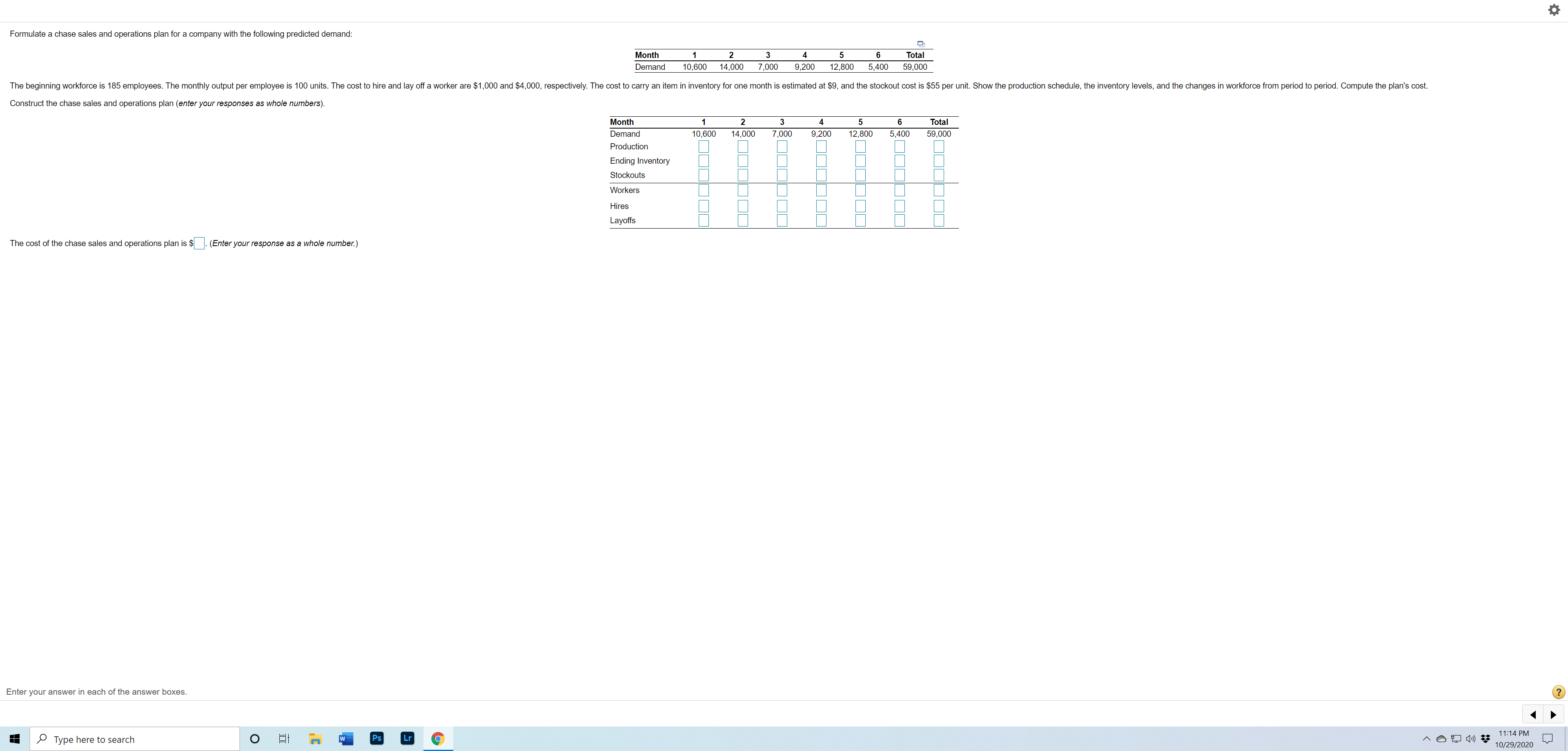Click the plan cost dollar input box
Screen dimensions: 1568x751
[x=199, y=243]
